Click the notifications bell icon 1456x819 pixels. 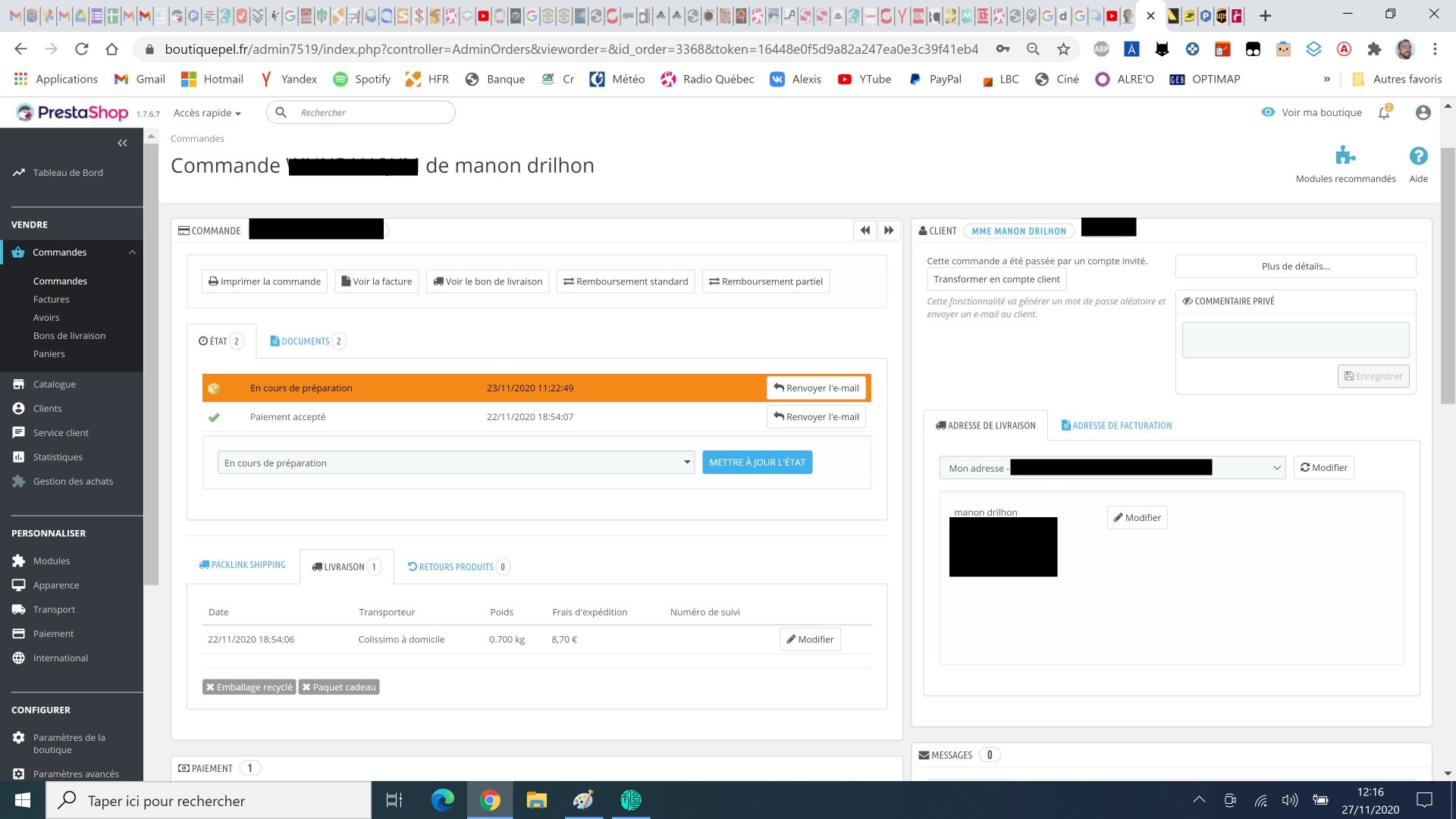click(1385, 111)
